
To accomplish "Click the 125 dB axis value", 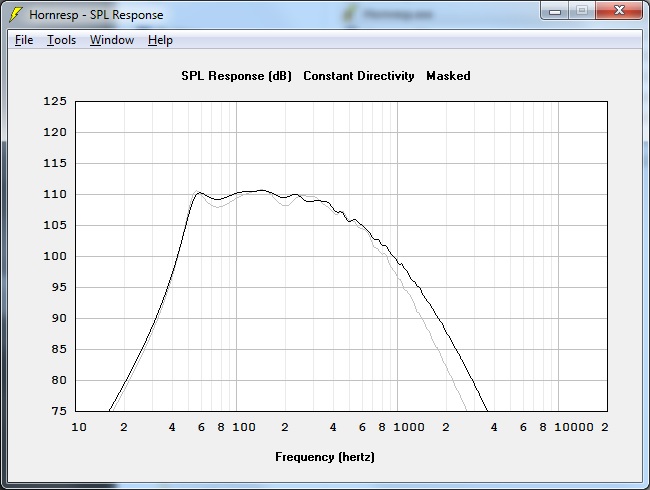I will tap(55, 101).
